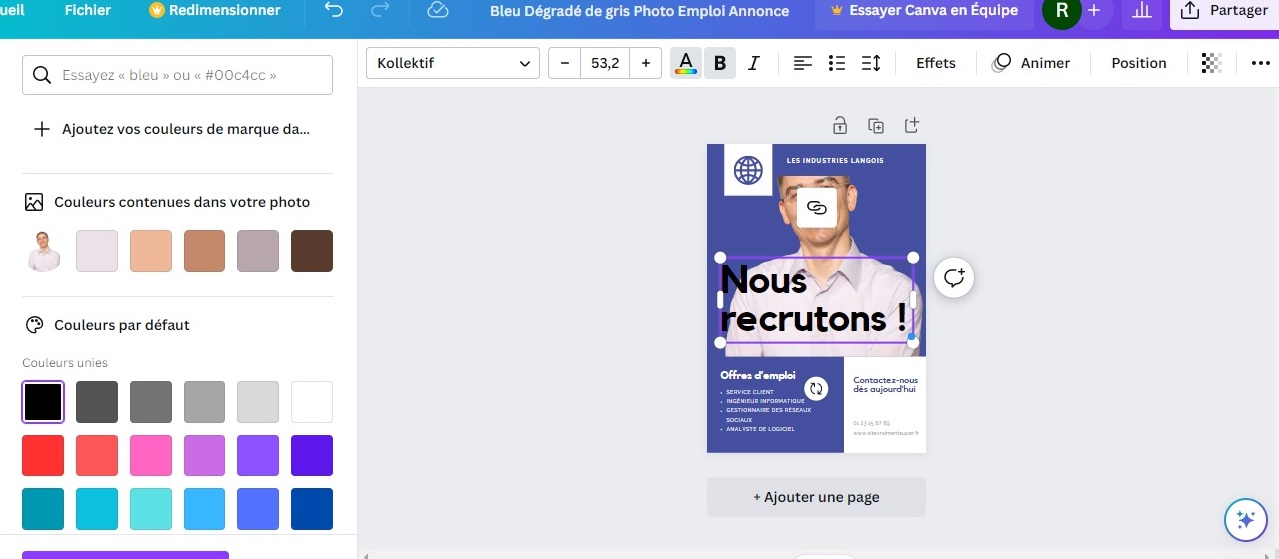Click the R profile avatar

coord(1061,11)
